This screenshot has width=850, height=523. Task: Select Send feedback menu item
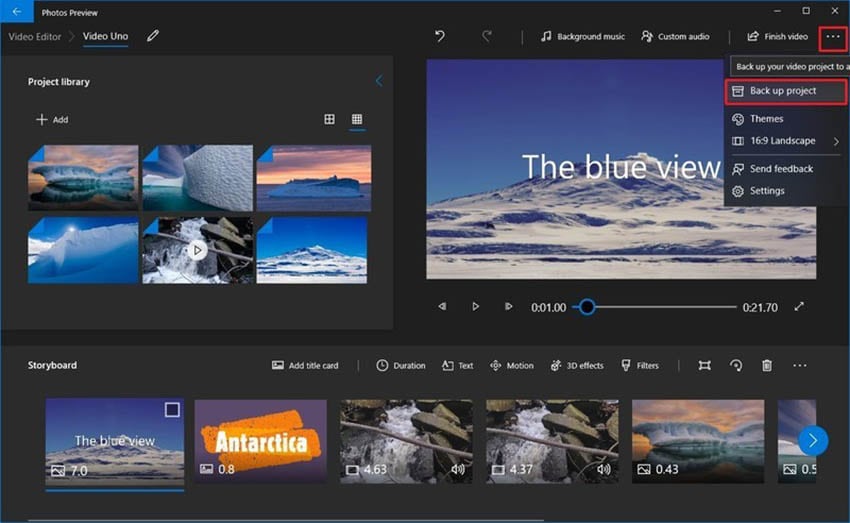click(x=785, y=169)
